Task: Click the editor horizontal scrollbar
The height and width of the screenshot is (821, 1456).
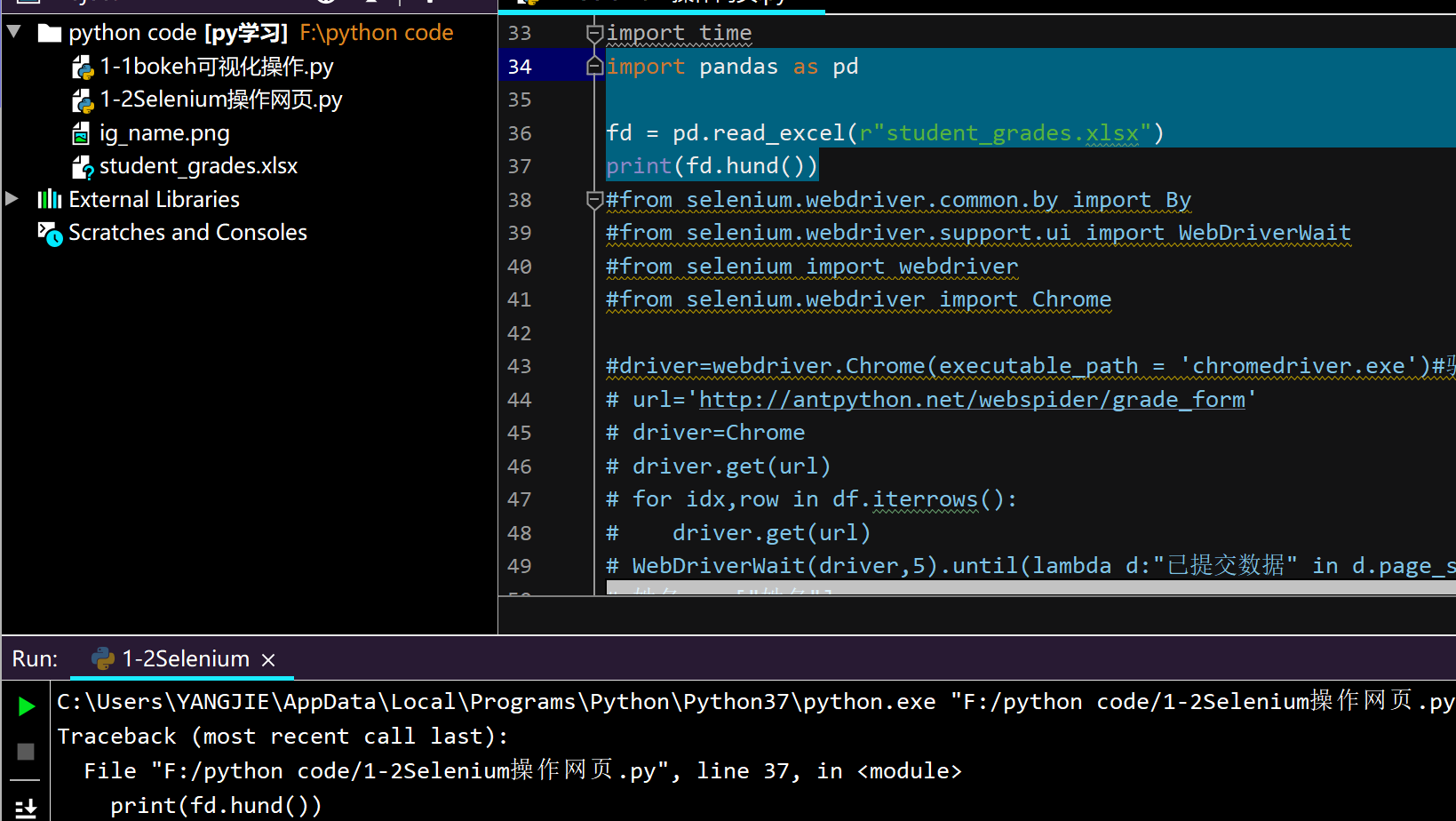Action: point(1030,587)
